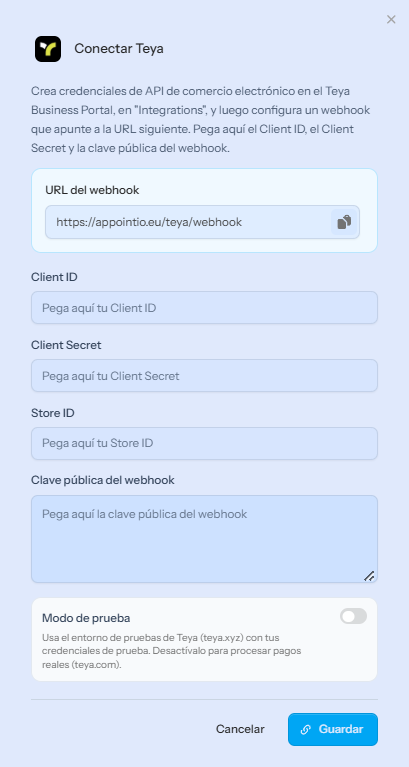
Task: Click the Modo de prueba heading
Action: 86,618
